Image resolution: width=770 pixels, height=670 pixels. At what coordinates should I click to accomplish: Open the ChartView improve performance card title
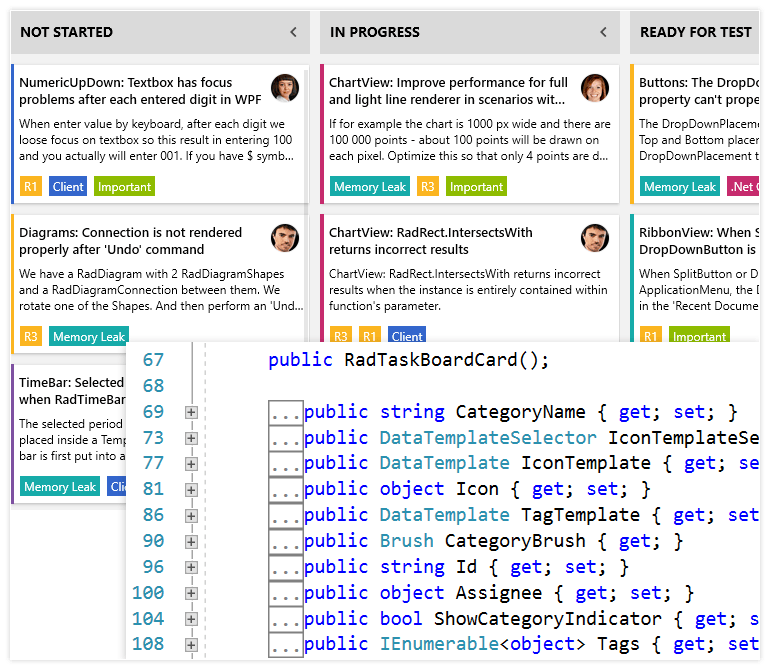click(448, 91)
